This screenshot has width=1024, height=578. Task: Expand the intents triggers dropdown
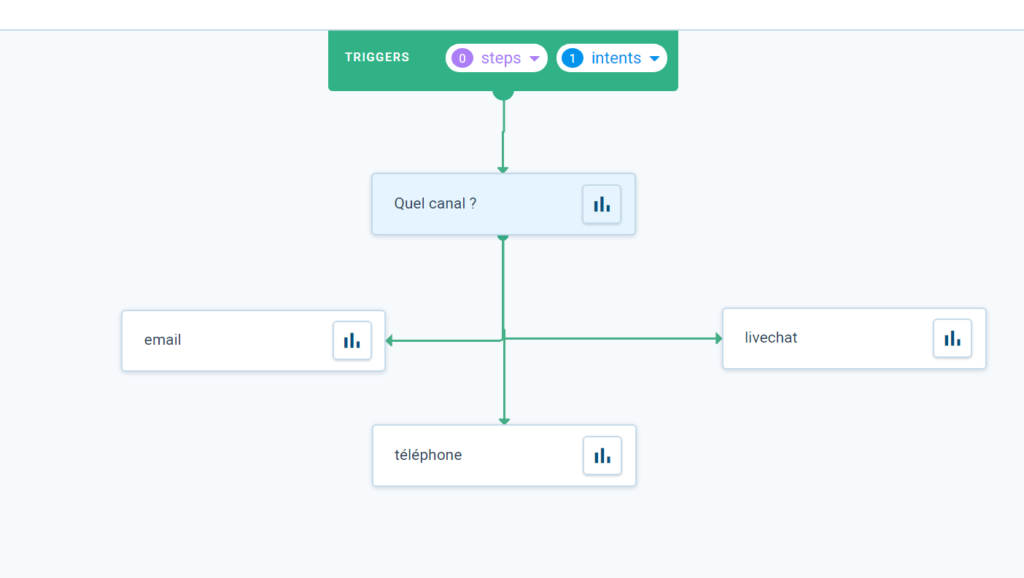coord(611,58)
